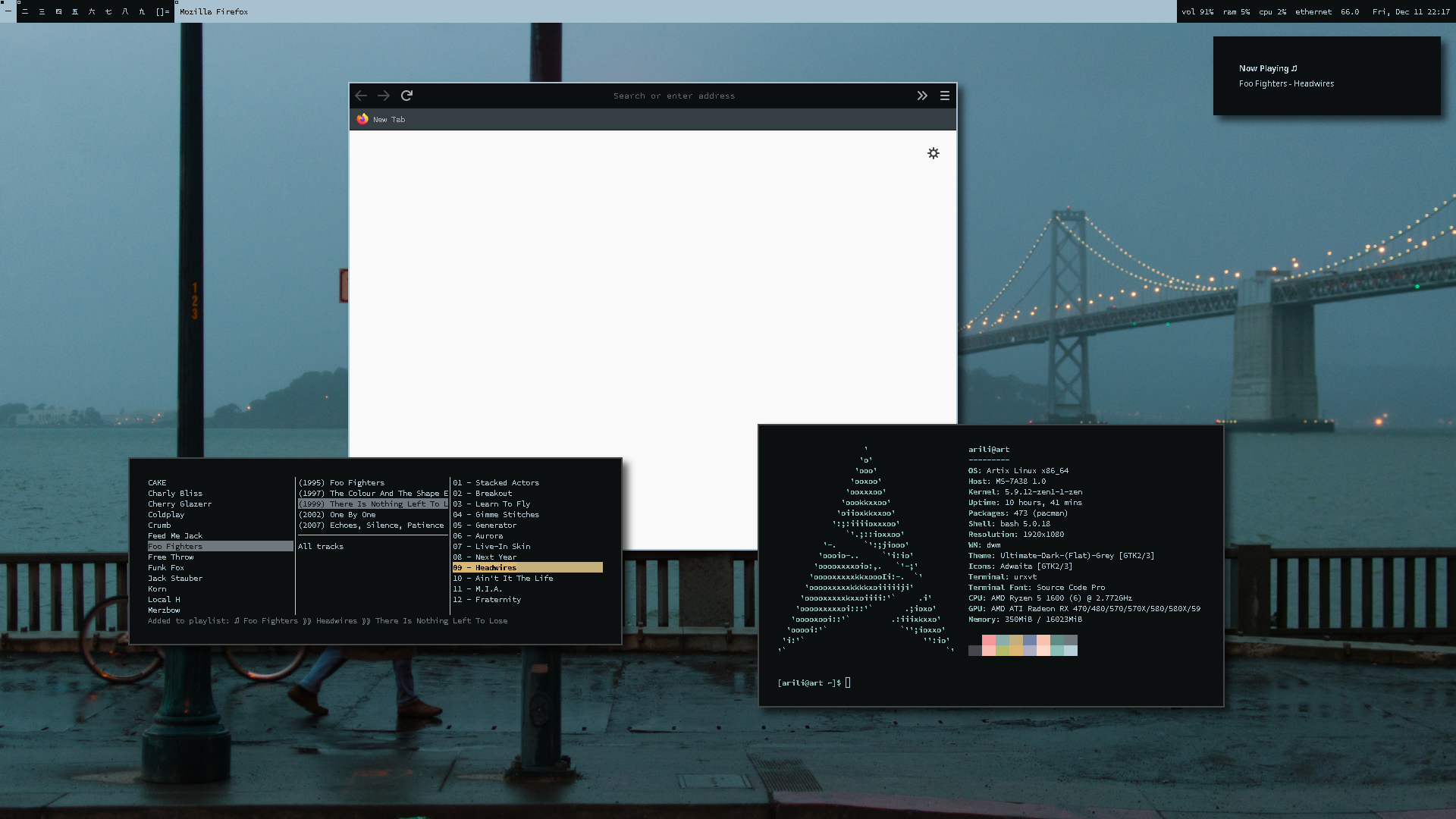Click the []= tiling layout symbol
This screenshot has width=1456, height=819.
(x=162, y=11)
